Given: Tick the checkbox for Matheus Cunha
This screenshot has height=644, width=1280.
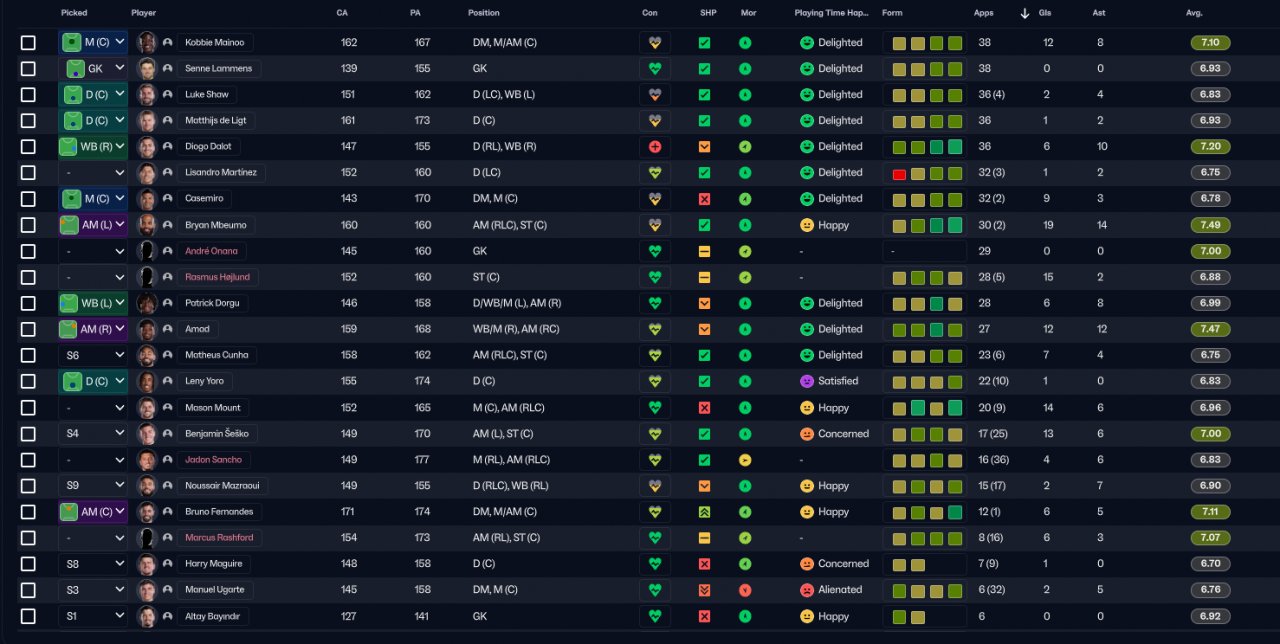Looking at the screenshot, I should point(28,355).
